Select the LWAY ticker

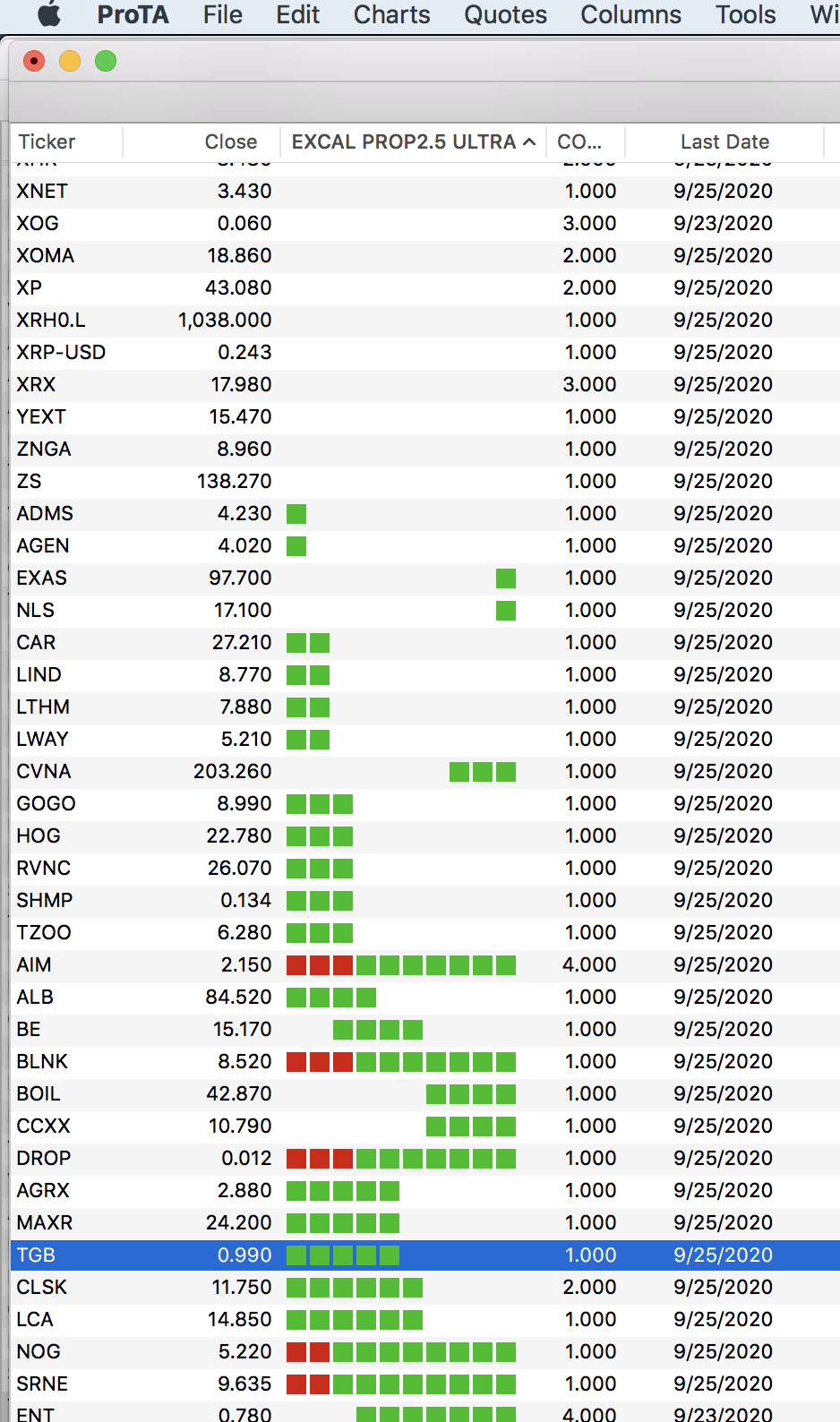42,739
